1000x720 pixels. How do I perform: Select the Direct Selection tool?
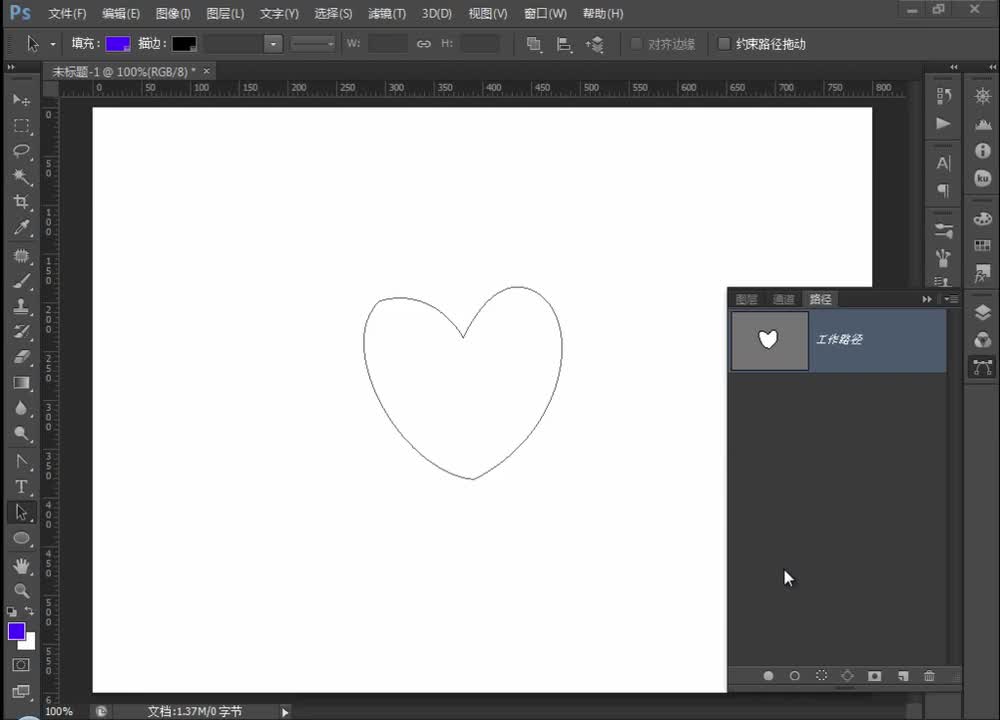point(21,512)
